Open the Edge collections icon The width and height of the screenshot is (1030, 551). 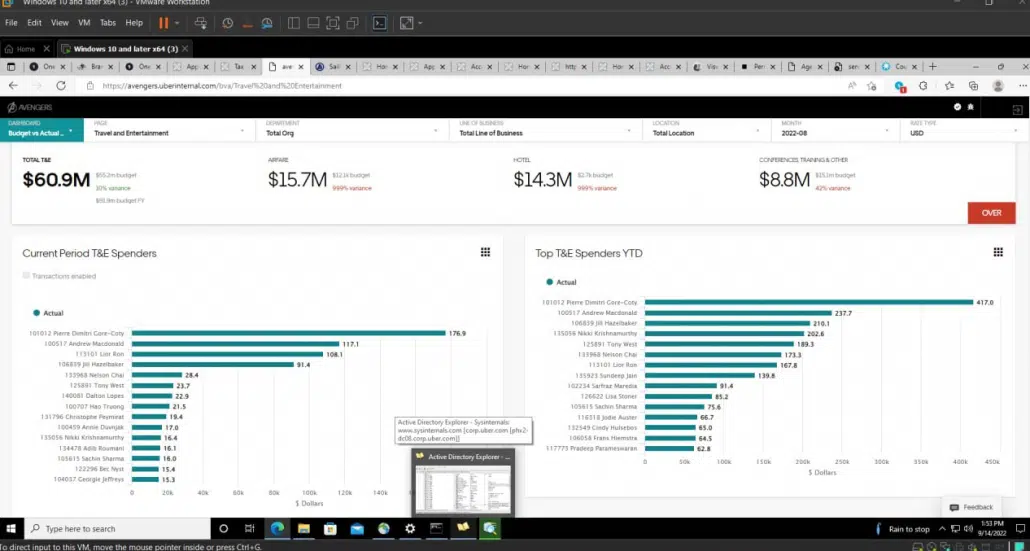pyautogui.click(x=974, y=85)
